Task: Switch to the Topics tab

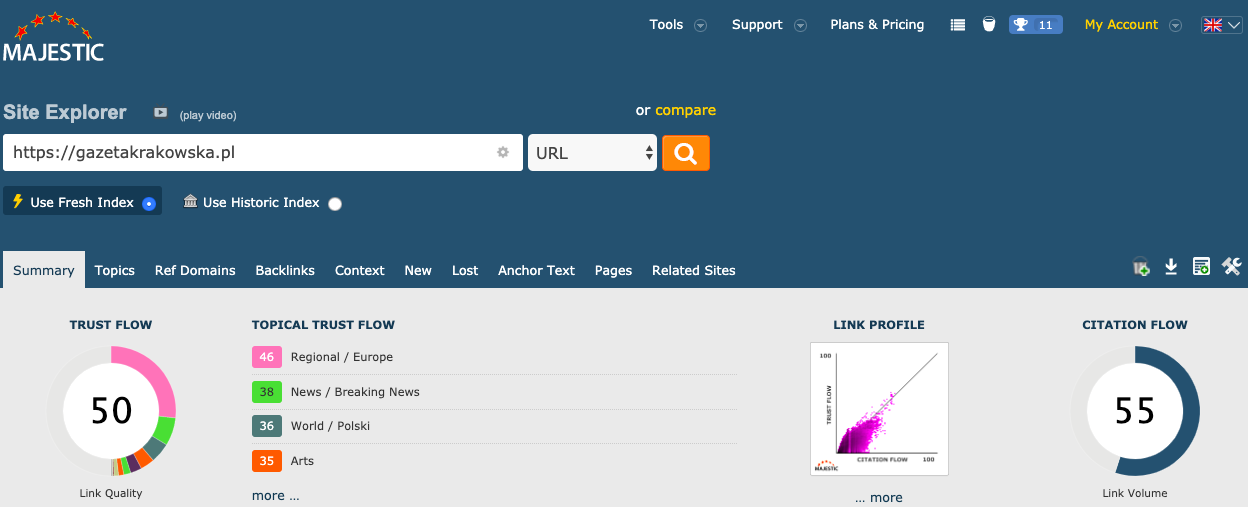Action: 115,270
